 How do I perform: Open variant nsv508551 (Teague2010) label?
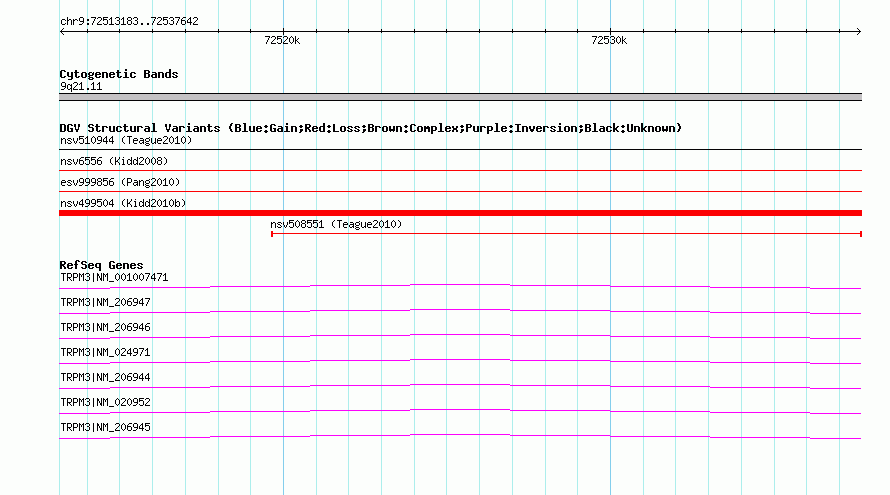click(x=336, y=224)
